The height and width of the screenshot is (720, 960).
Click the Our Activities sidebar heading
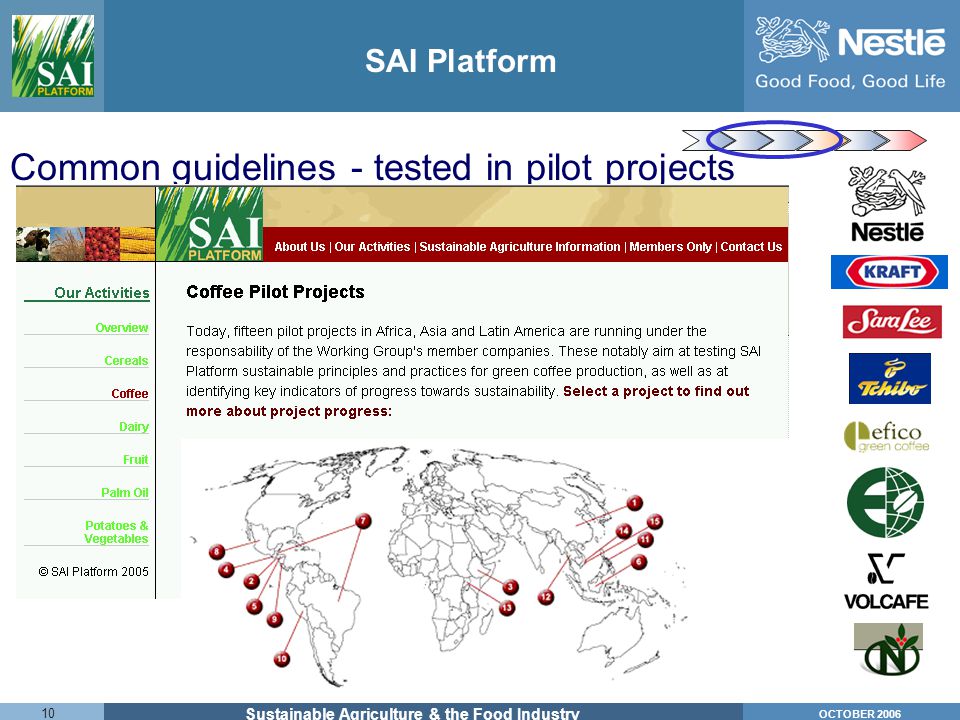tap(102, 293)
